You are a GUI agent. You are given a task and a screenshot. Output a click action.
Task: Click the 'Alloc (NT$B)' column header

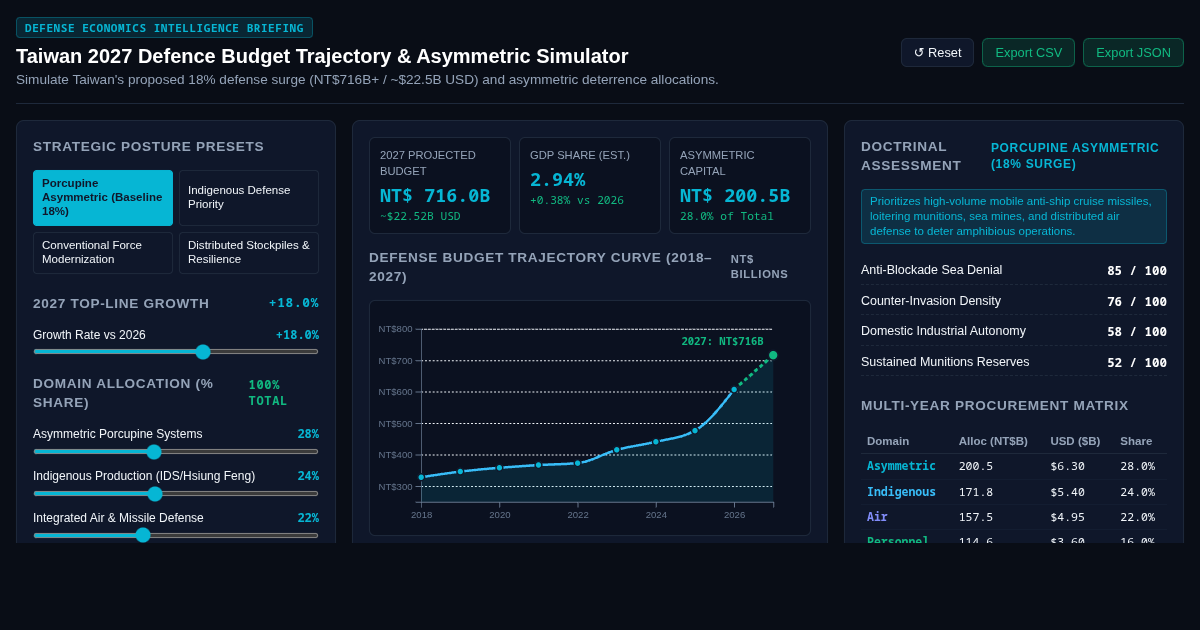click(993, 441)
